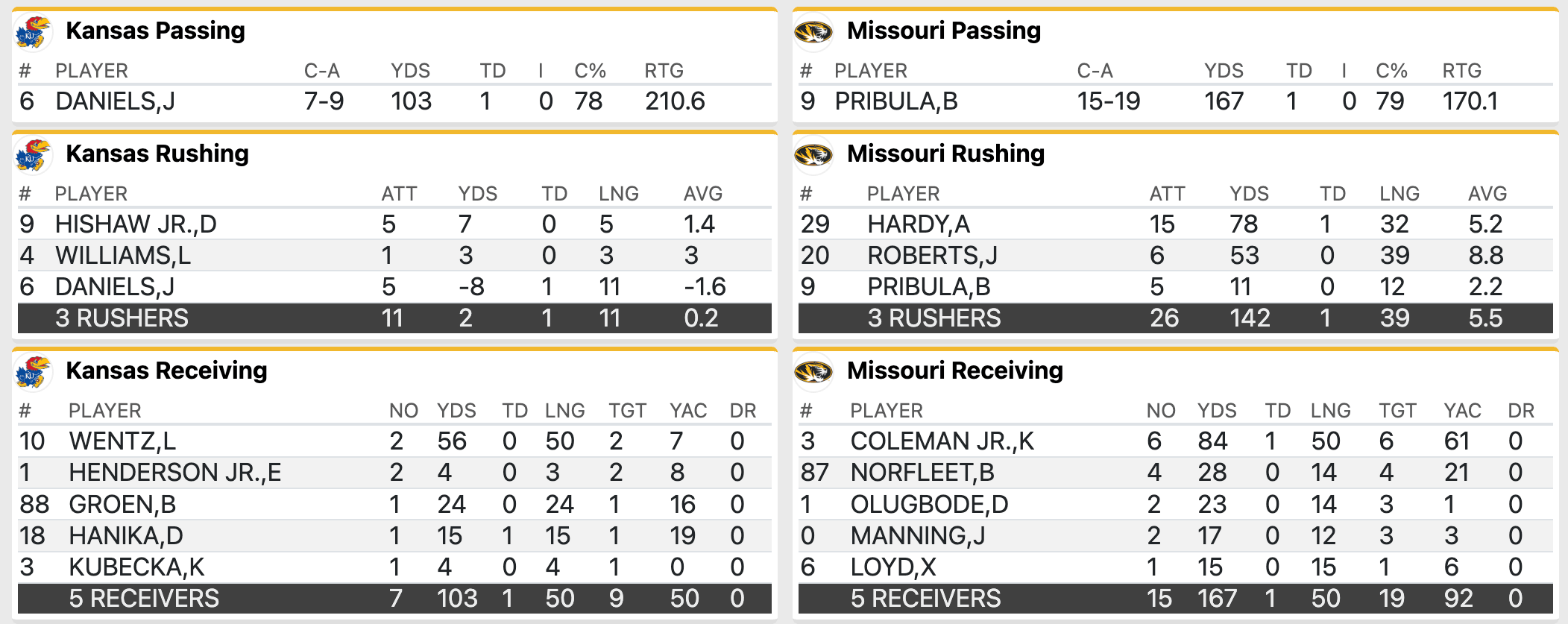
Task: Click the Tigers logo next to Missouri Rushing
Action: pos(813,155)
